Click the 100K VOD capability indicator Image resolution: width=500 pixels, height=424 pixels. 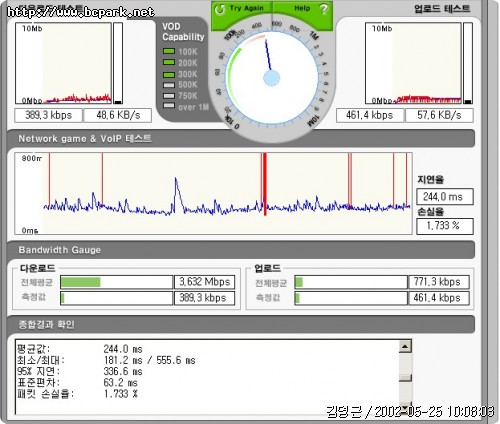(169, 51)
